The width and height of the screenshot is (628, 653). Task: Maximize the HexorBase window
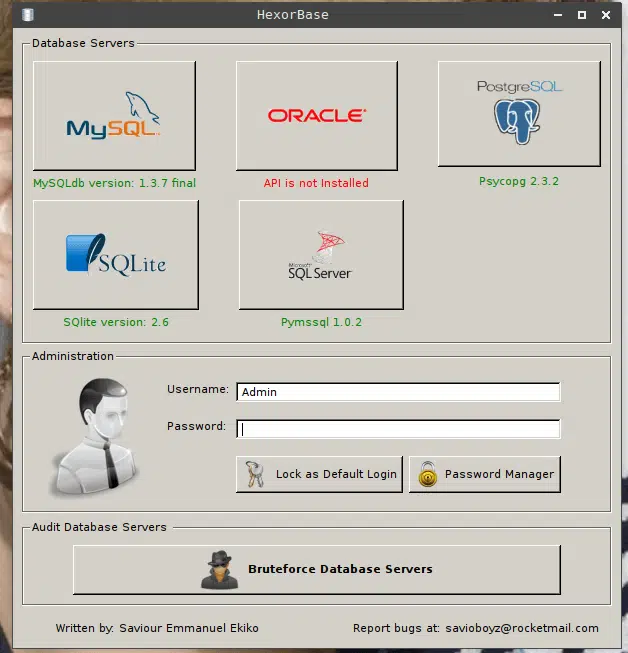tap(582, 15)
